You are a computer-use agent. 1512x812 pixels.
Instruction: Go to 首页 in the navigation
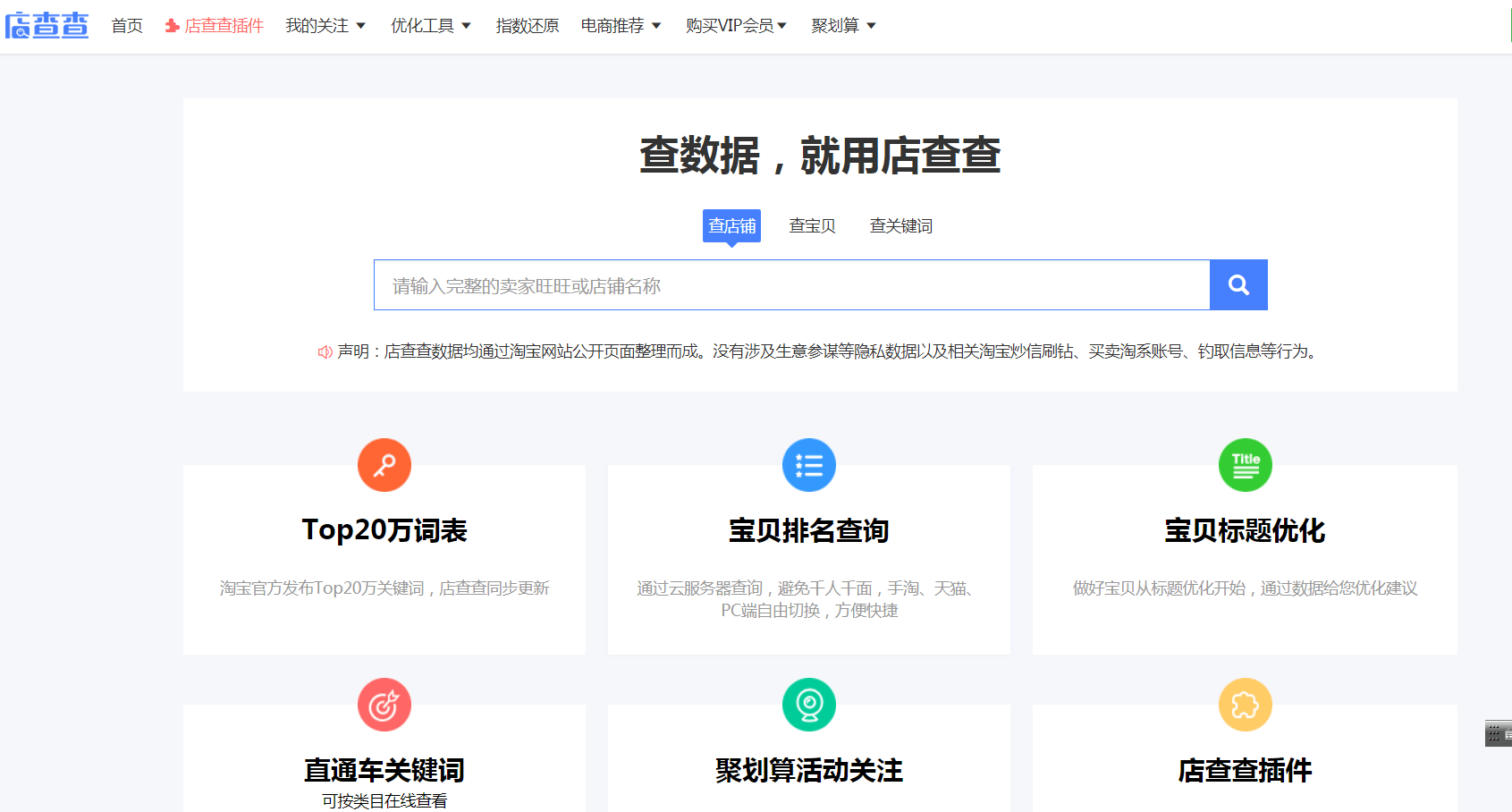click(127, 26)
